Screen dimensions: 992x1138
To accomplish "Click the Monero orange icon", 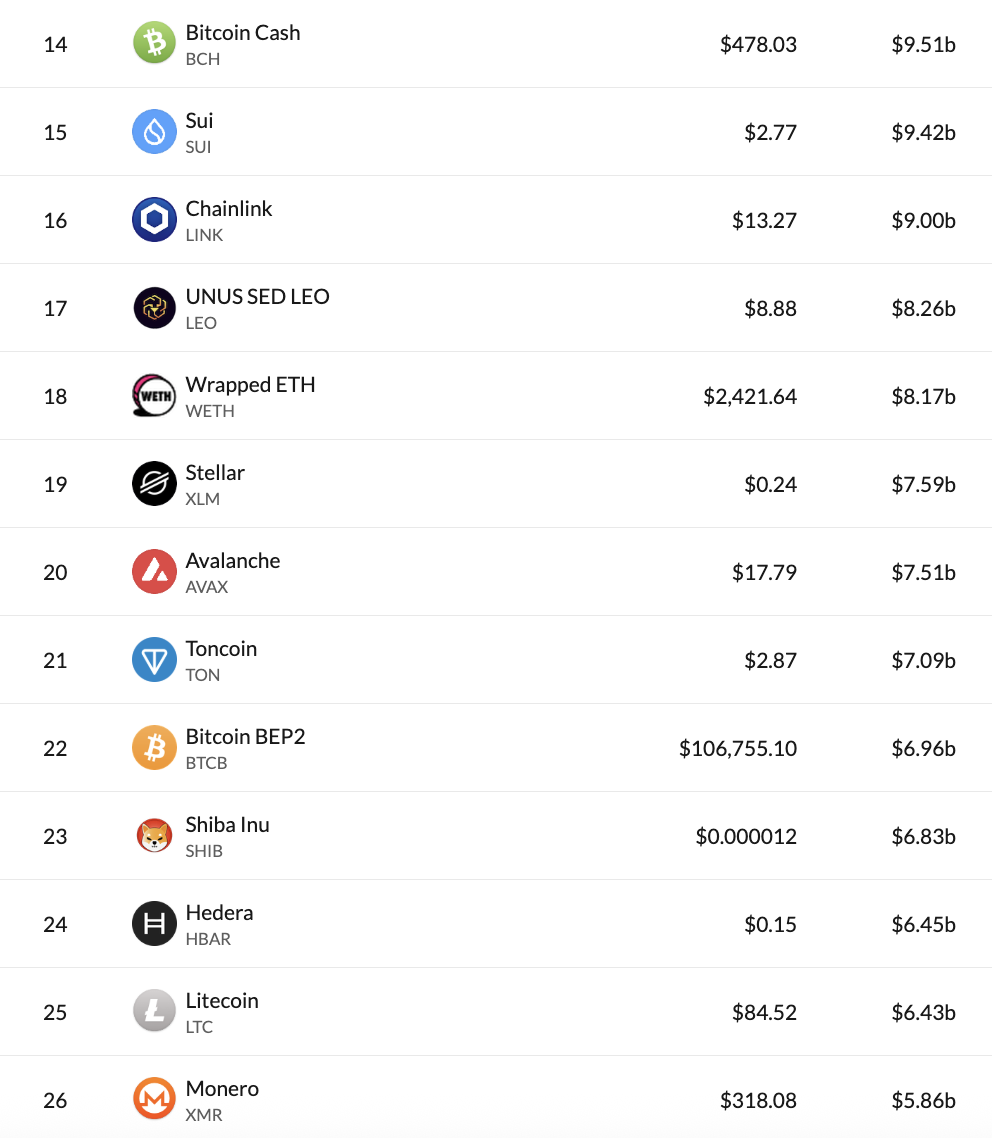I will (154, 1100).
